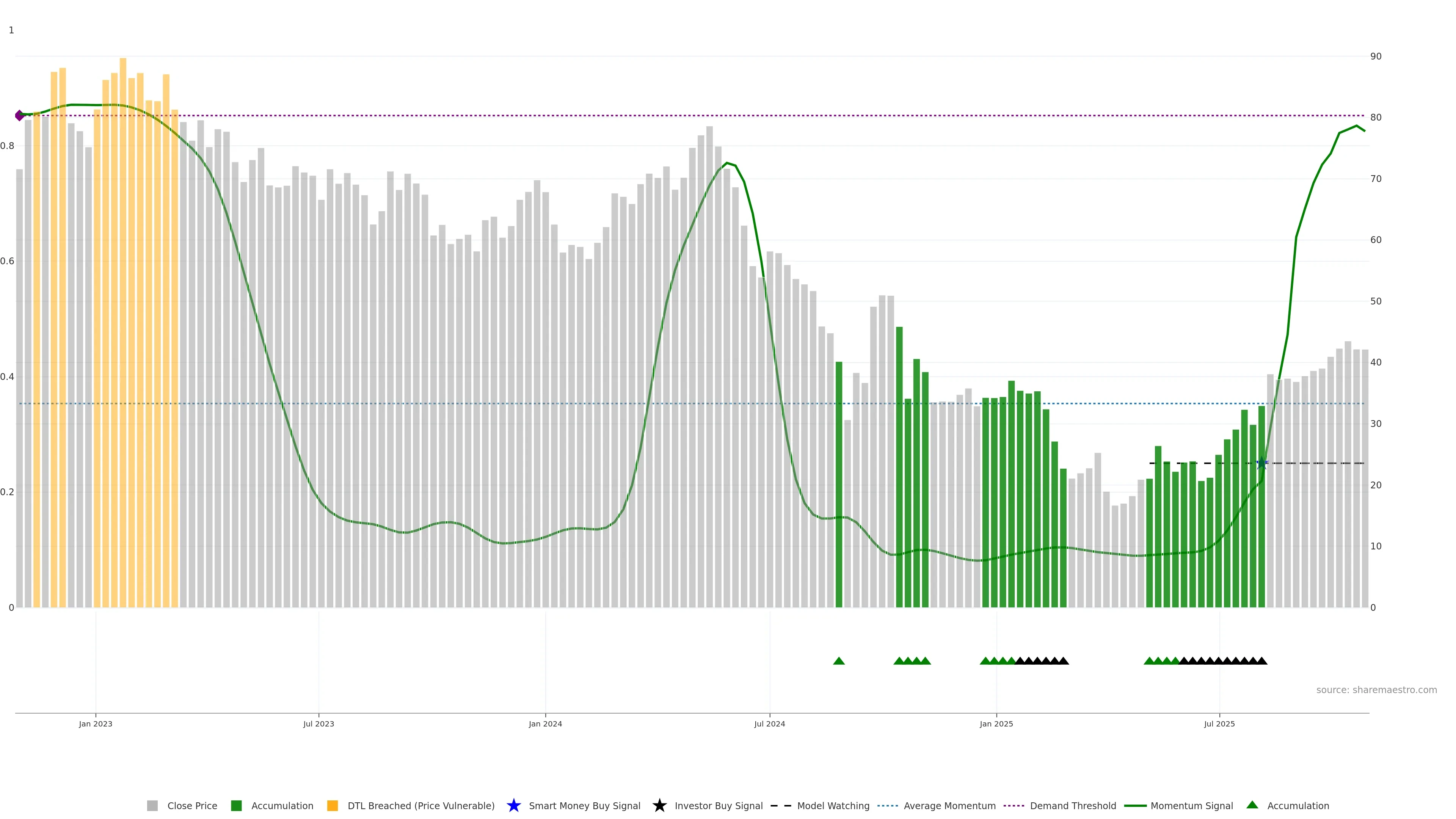Viewport: 1456px width, 819px height.
Task: Click the purple Demand Threshold legend line
Action: [x=1014, y=805]
